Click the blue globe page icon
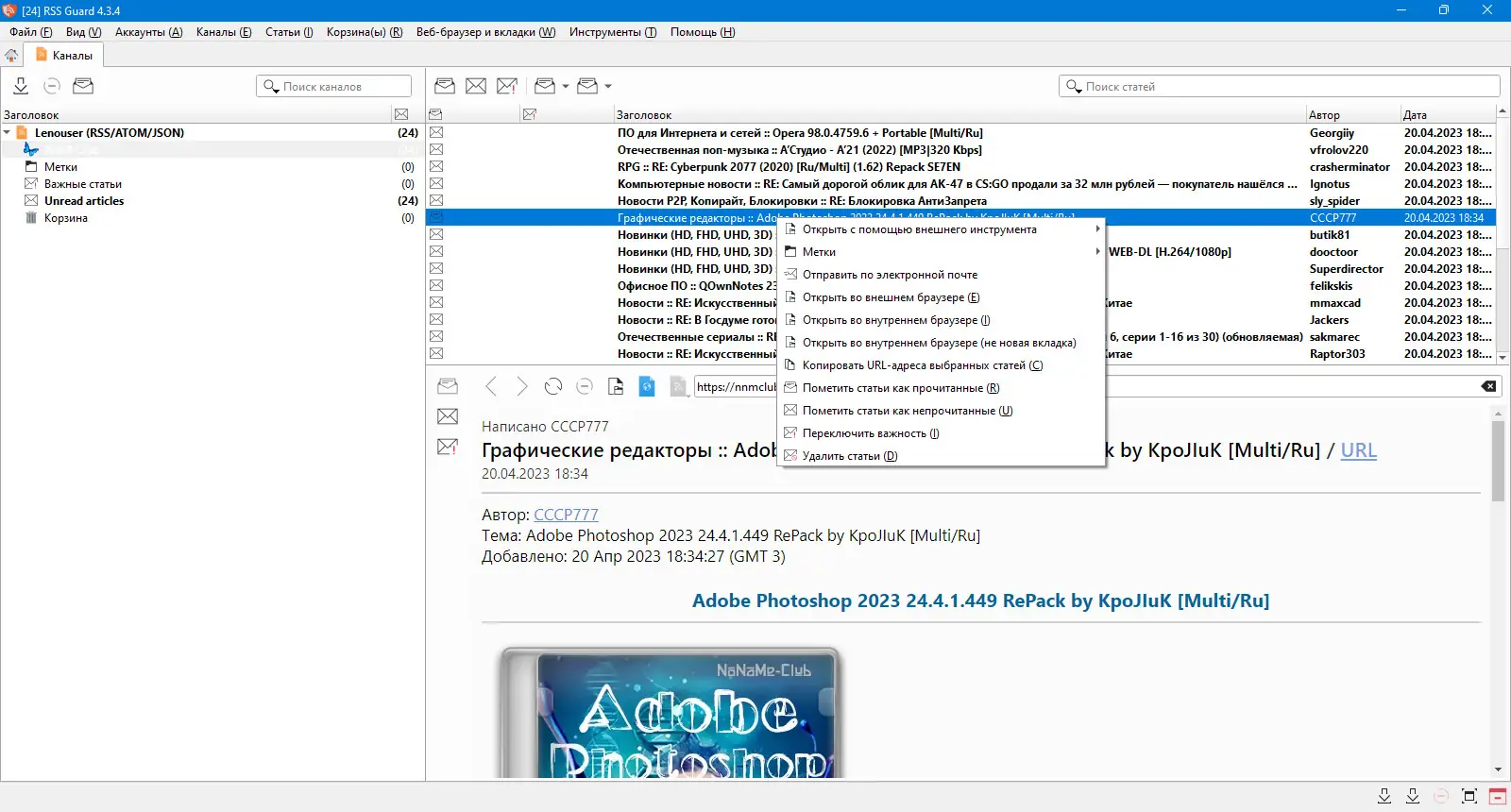The image size is (1511, 812). coord(647,386)
